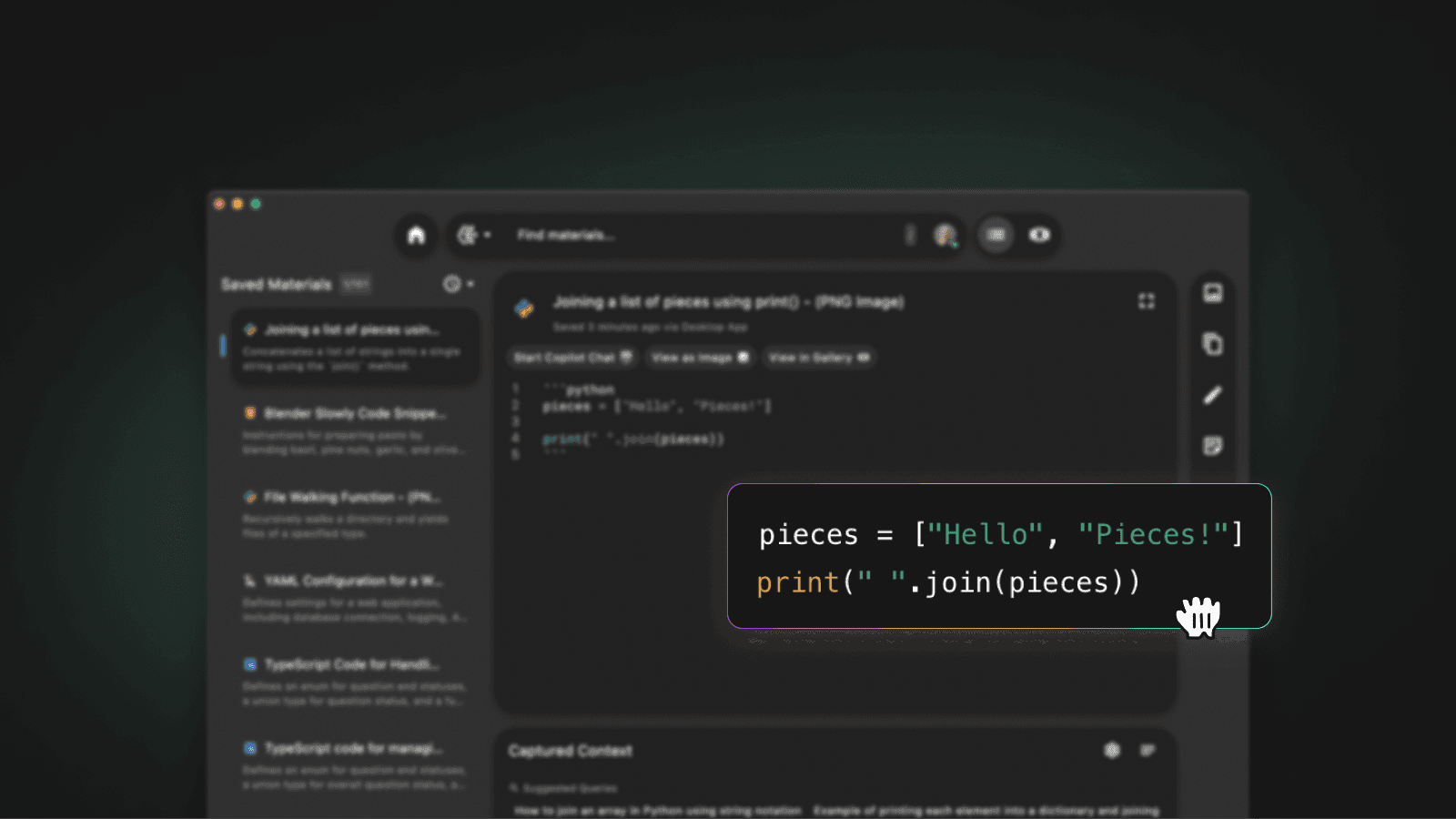Select 'File Walking Function - (PN...' item

[x=355, y=514]
